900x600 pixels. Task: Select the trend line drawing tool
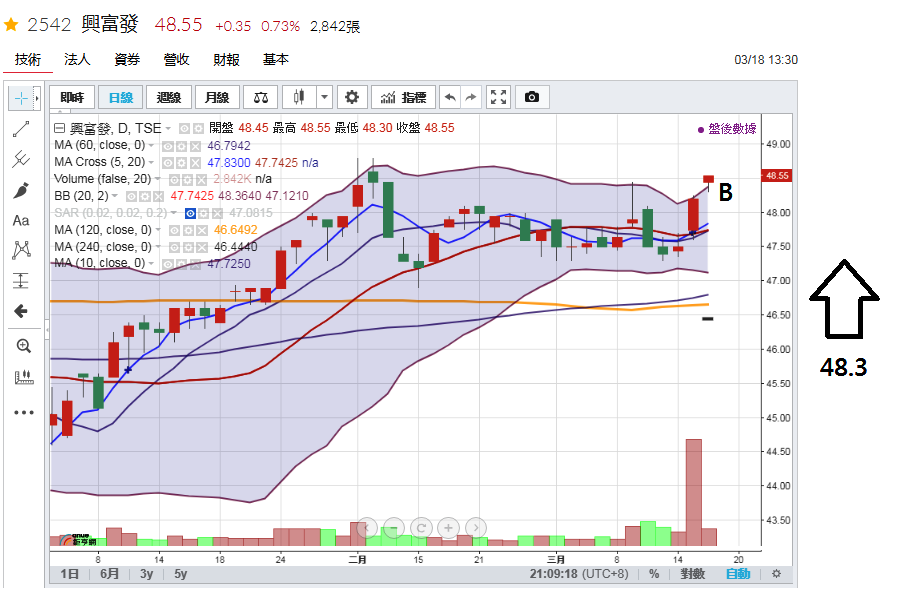(21, 129)
